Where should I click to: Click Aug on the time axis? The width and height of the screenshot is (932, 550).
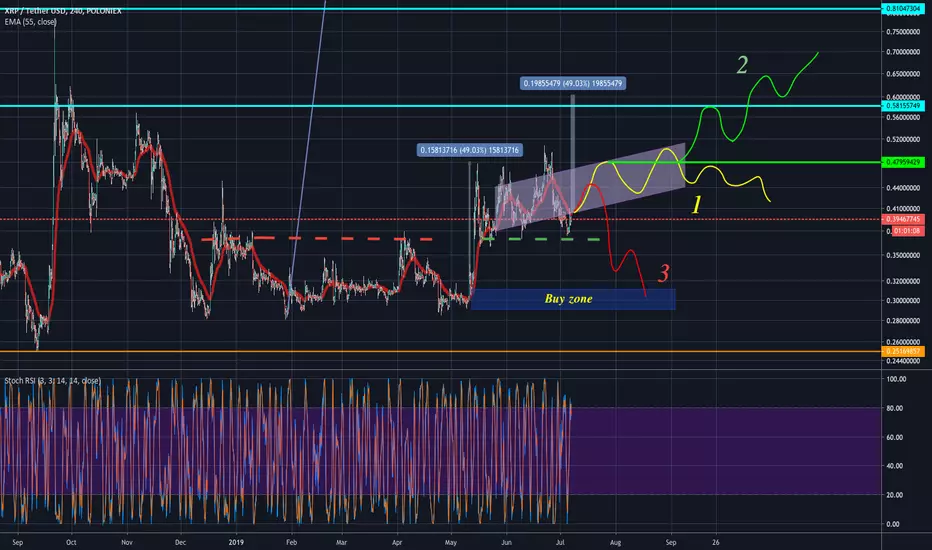[x=615, y=542]
